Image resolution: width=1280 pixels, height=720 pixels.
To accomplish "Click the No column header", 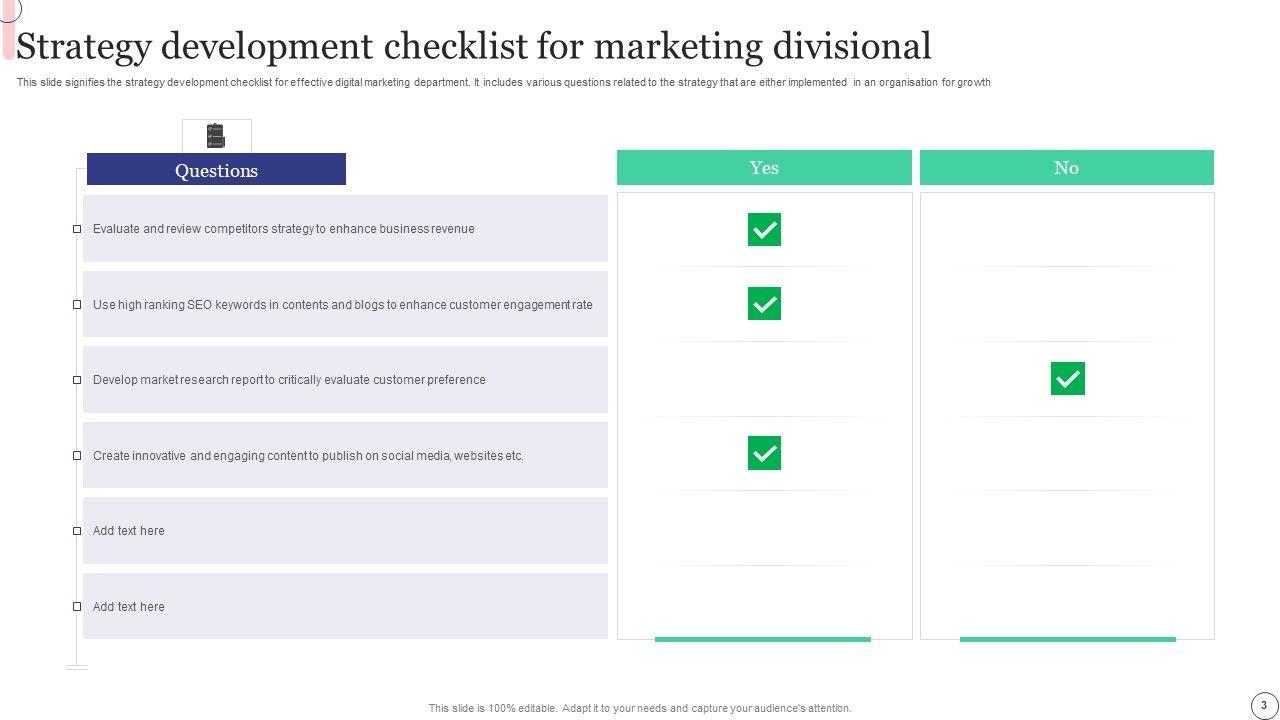I will click(x=1066, y=168).
